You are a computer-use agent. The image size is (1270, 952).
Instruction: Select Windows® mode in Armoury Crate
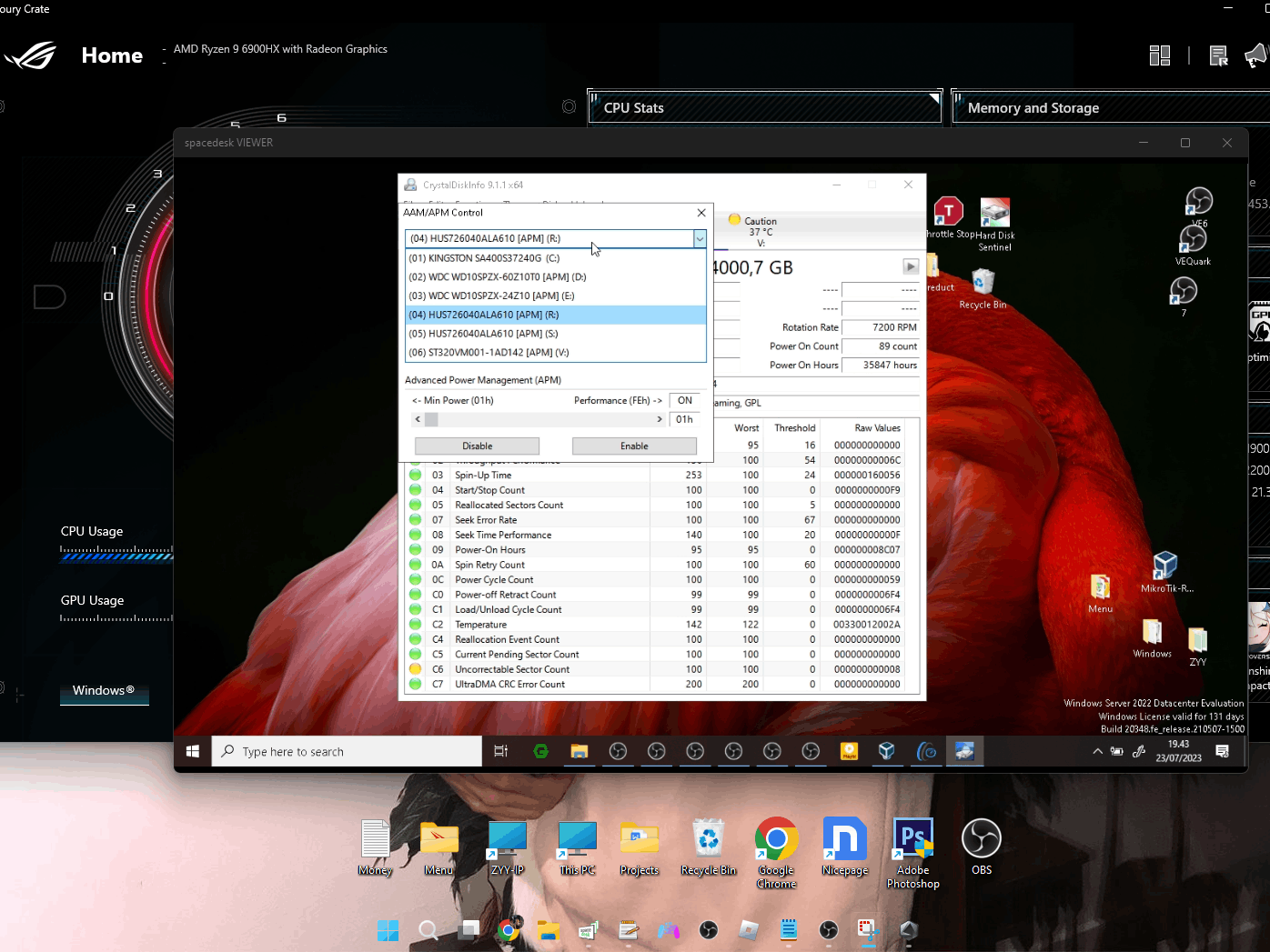[x=104, y=691]
